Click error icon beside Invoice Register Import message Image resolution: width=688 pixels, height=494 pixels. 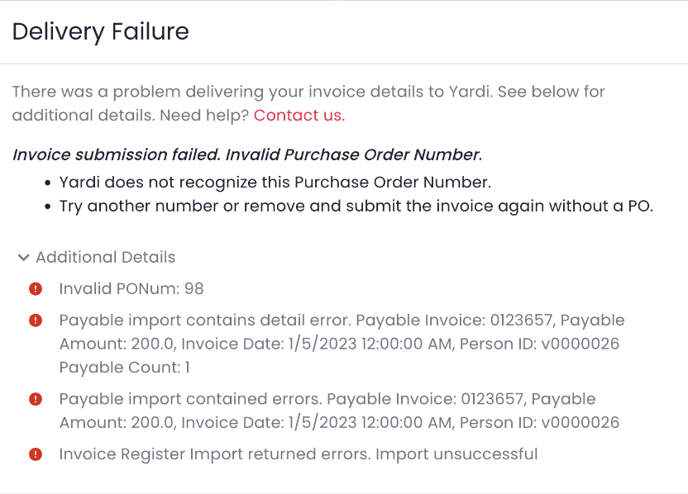point(36,455)
